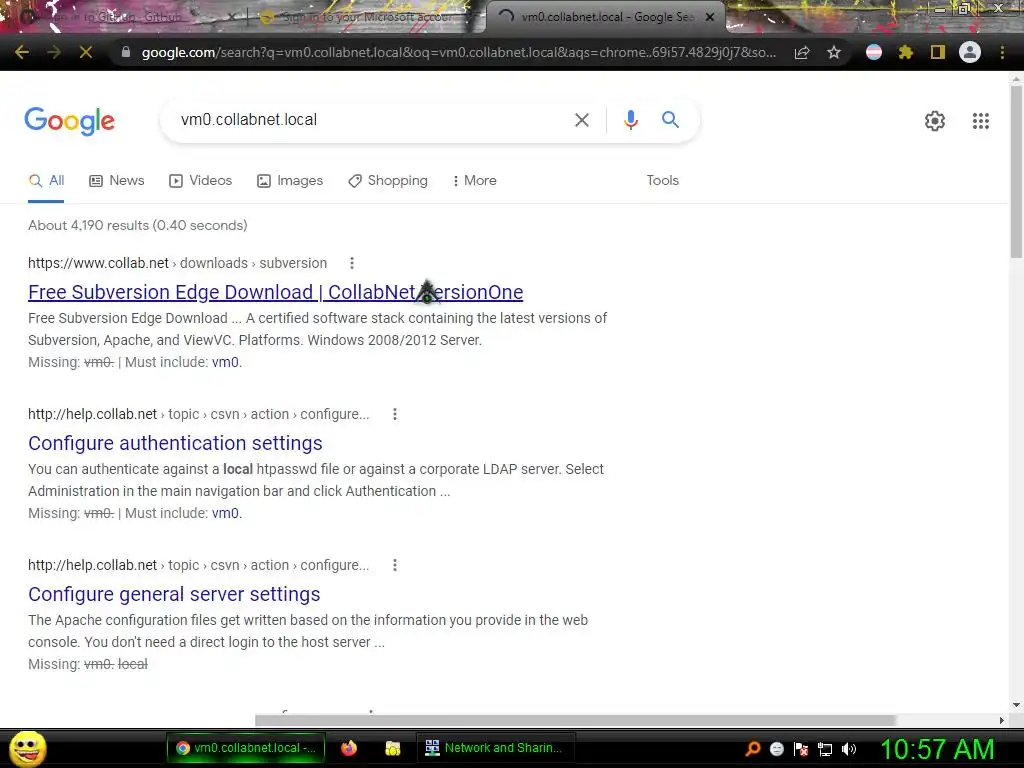Switch to the Shopping tab
This screenshot has width=1024, height=768.
coord(388,181)
